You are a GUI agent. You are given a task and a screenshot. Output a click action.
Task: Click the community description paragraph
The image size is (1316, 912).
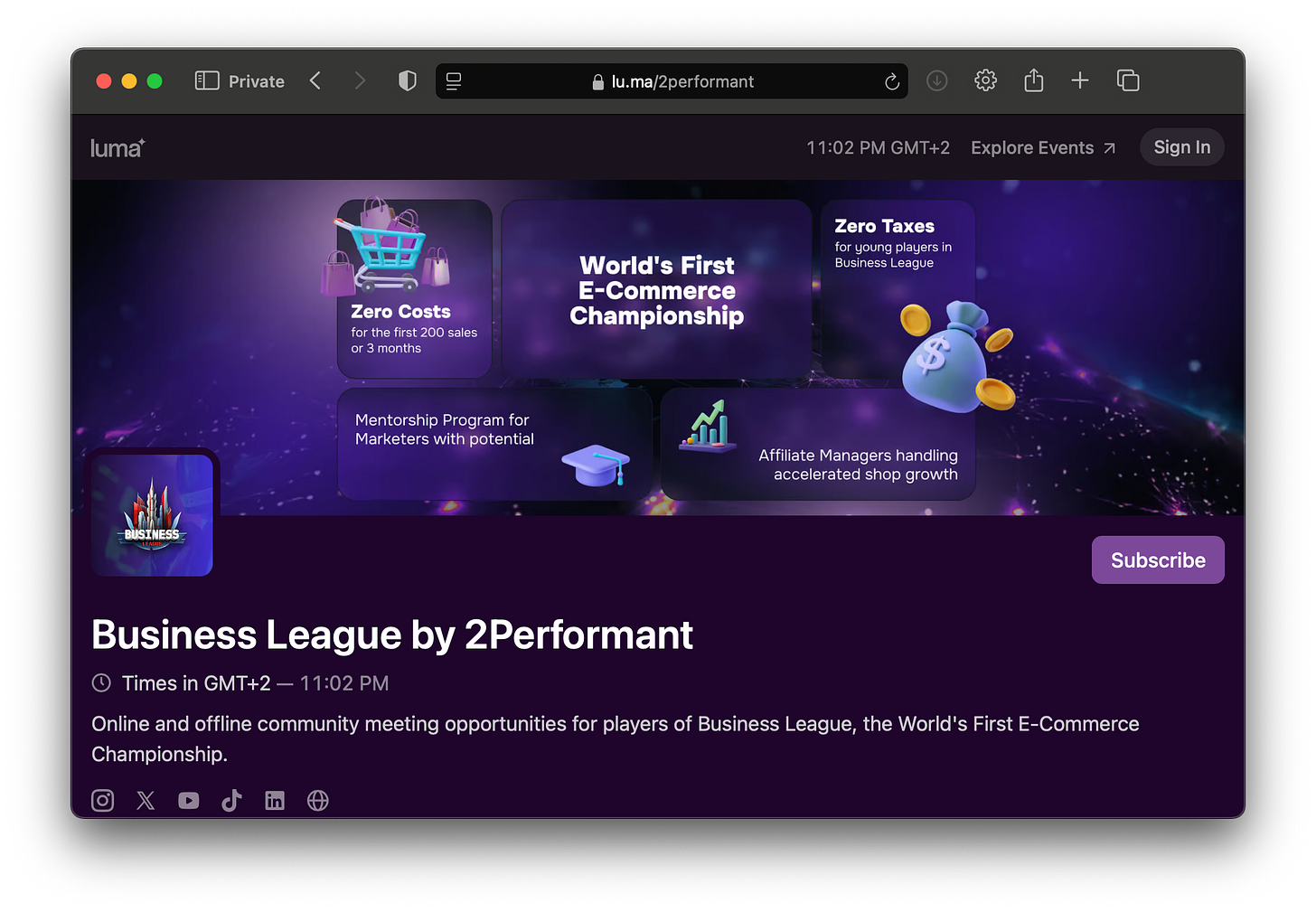[616, 738]
